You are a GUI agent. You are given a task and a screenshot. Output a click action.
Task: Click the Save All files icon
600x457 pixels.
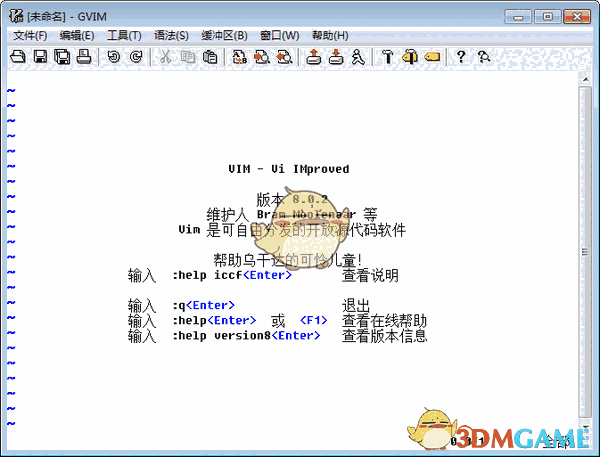coord(62,57)
